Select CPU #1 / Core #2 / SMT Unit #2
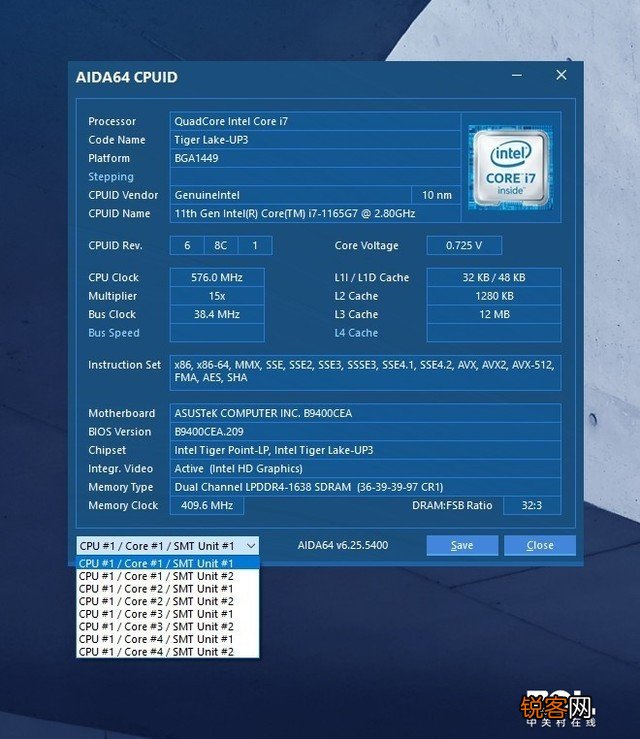This screenshot has width=640, height=739. tap(167, 601)
